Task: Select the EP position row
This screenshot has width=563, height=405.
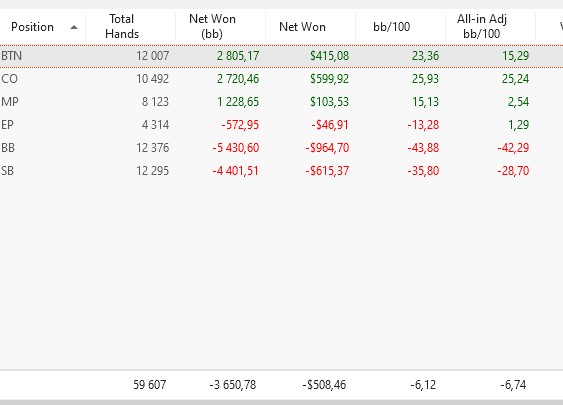Action: click(282, 125)
